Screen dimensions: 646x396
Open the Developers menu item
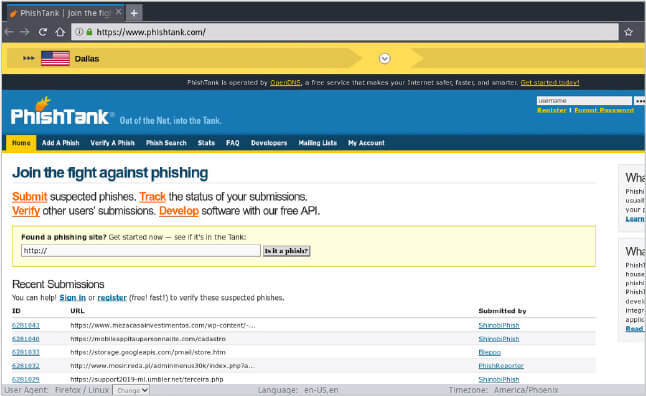coord(269,143)
